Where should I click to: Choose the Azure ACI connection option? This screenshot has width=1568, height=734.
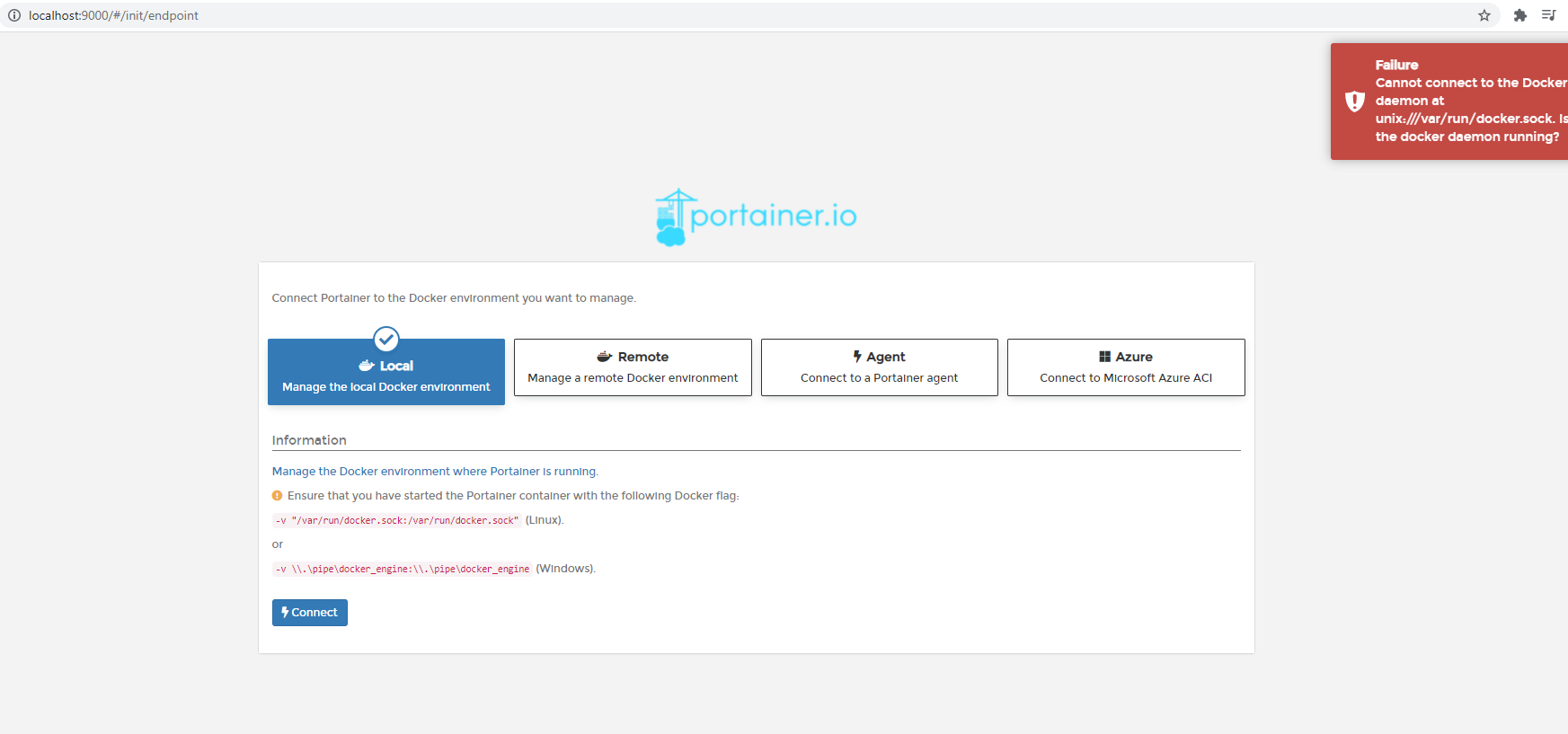1126,367
